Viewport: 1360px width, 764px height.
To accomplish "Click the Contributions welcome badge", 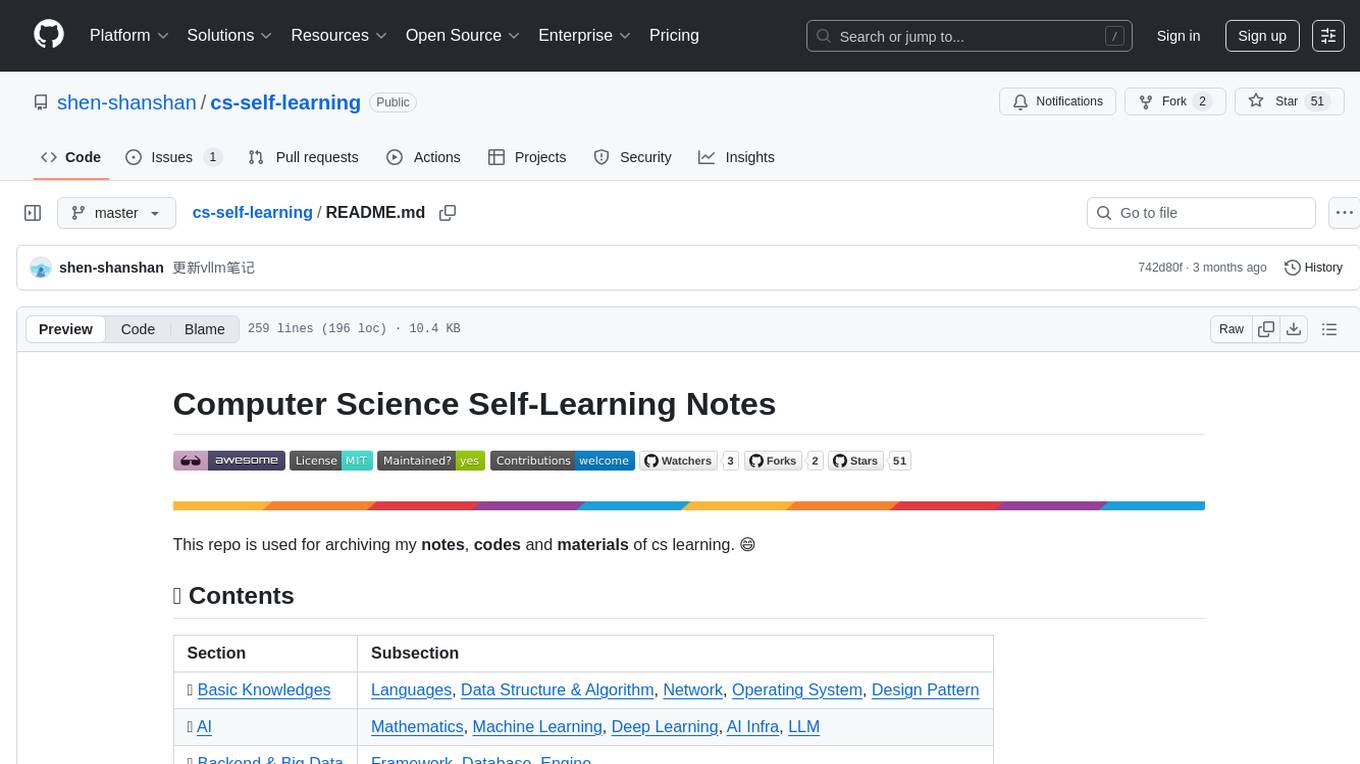I will tap(562, 461).
